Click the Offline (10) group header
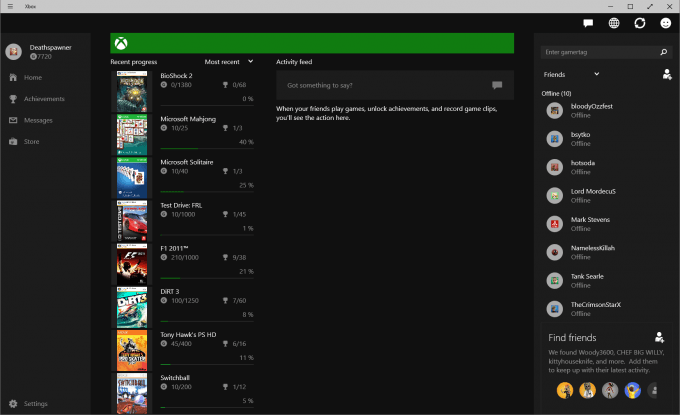Screen dimensions: 680x415 click(x=556, y=93)
